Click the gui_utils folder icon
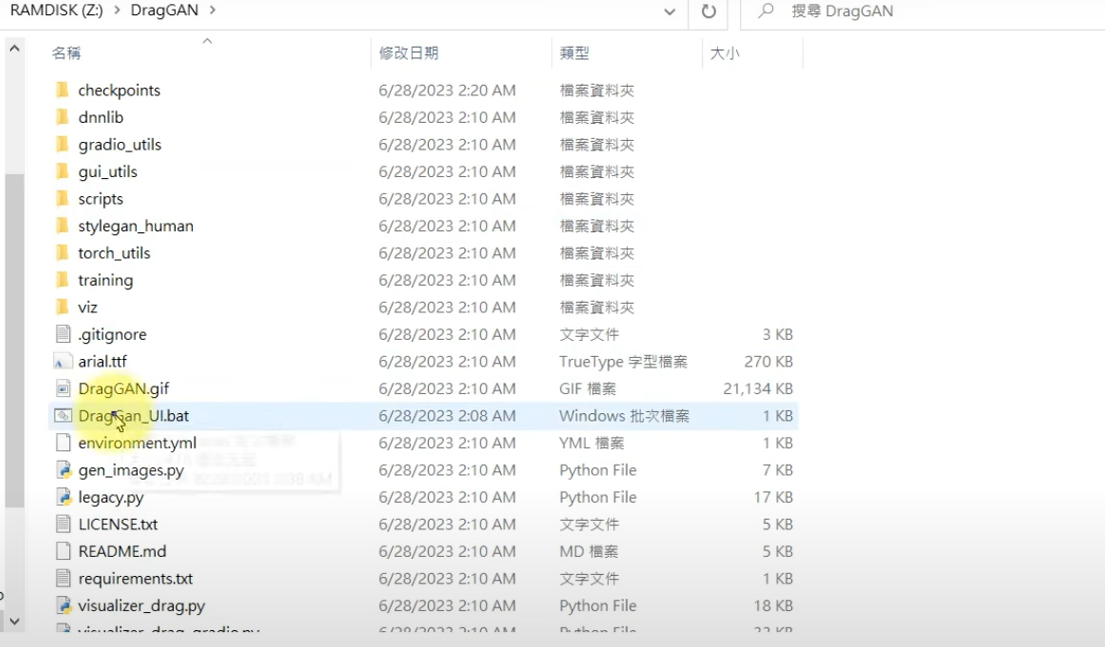This screenshot has height=647, width=1105. tap(63, 171)
